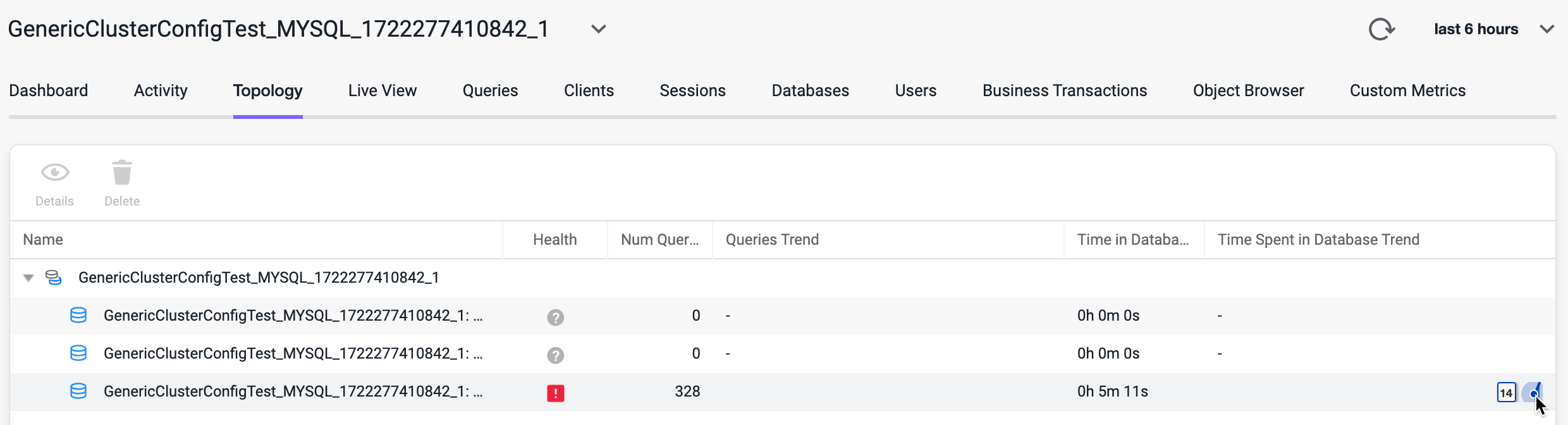Open the Custom Metrics tab
The width and height of the screenshot is (1568, 425).
click(1407, 90)
